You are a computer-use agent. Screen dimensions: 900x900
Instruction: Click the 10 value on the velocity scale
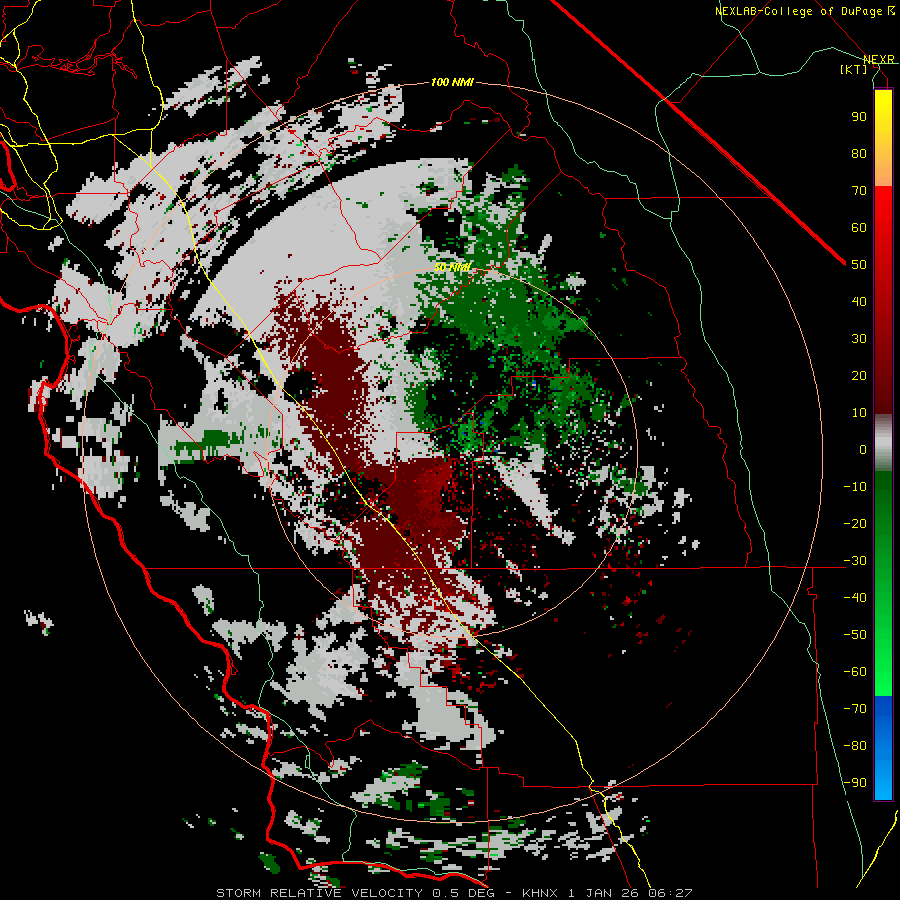[859, 413]
